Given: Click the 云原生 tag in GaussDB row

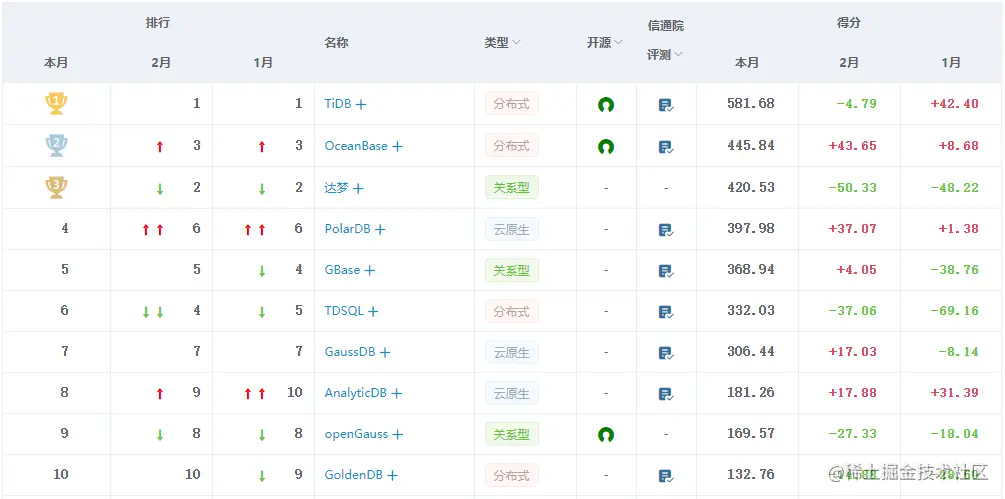Looking at the screenshot, I should tap(511, 352).
